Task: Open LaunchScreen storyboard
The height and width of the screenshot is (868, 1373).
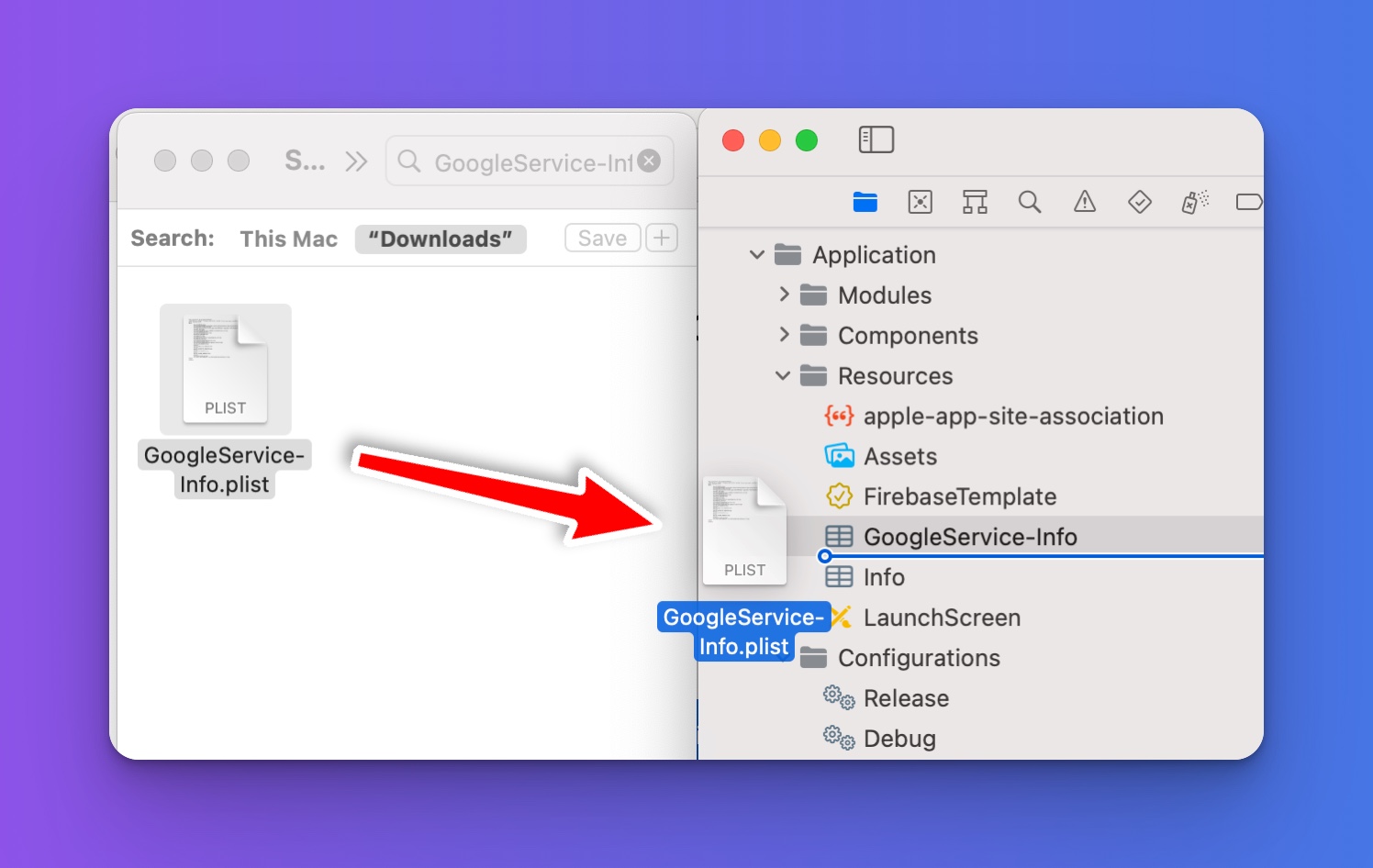Action: click(x=942, y=618)
